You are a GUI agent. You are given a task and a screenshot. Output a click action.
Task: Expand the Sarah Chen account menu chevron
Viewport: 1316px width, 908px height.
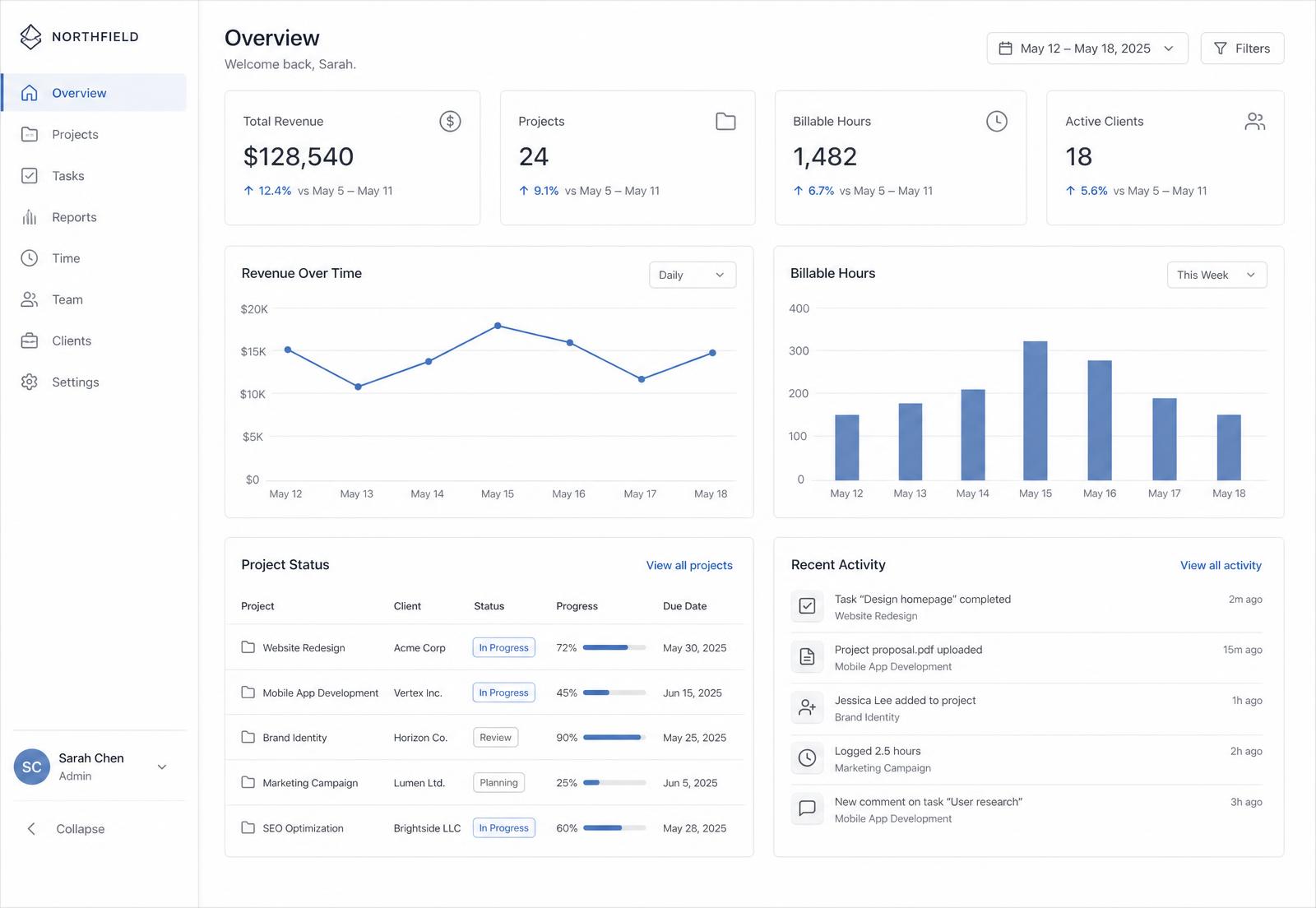[x=162, y=767]
